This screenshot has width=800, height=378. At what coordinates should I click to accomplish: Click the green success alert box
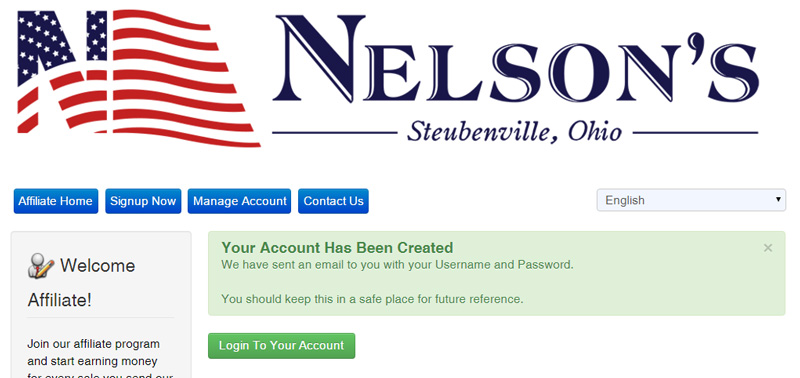pos(496,273)
